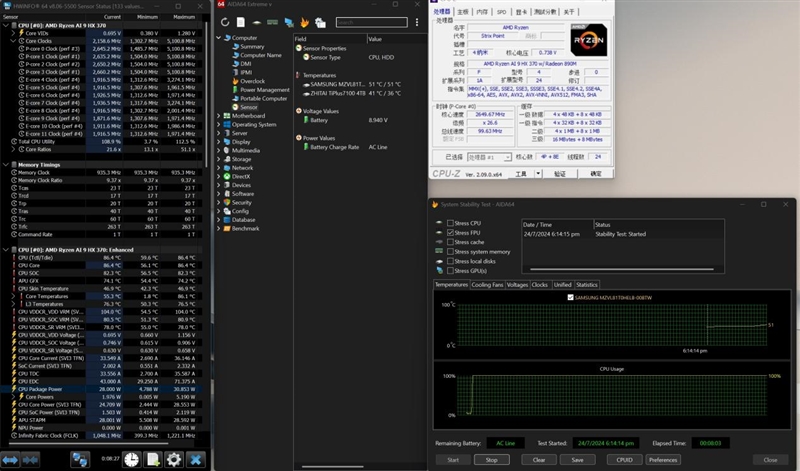Click the AIDA64 toolbar icon left of search
The width and height of the screenshot is (800, 471).
(x=320, y=22)
